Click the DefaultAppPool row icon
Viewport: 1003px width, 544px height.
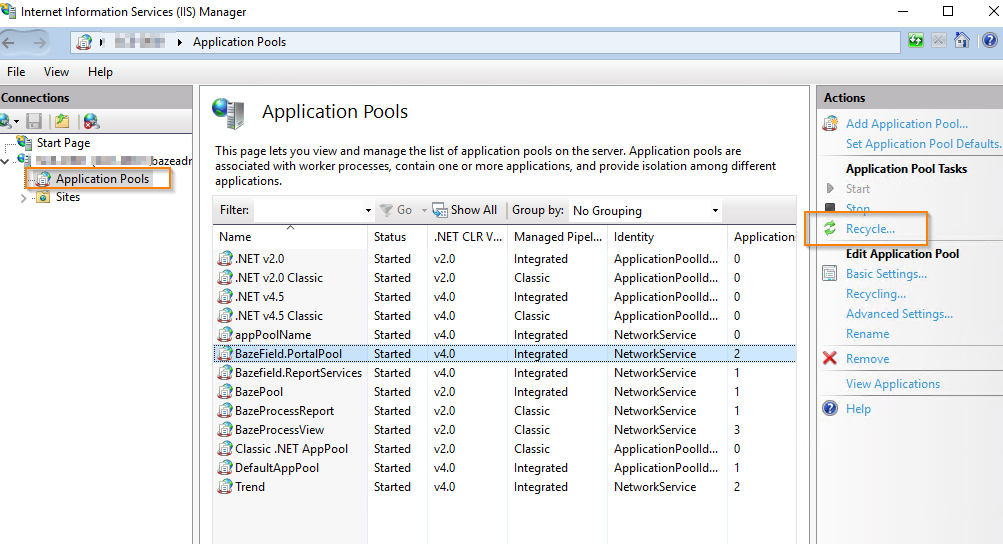pos(225,468)
